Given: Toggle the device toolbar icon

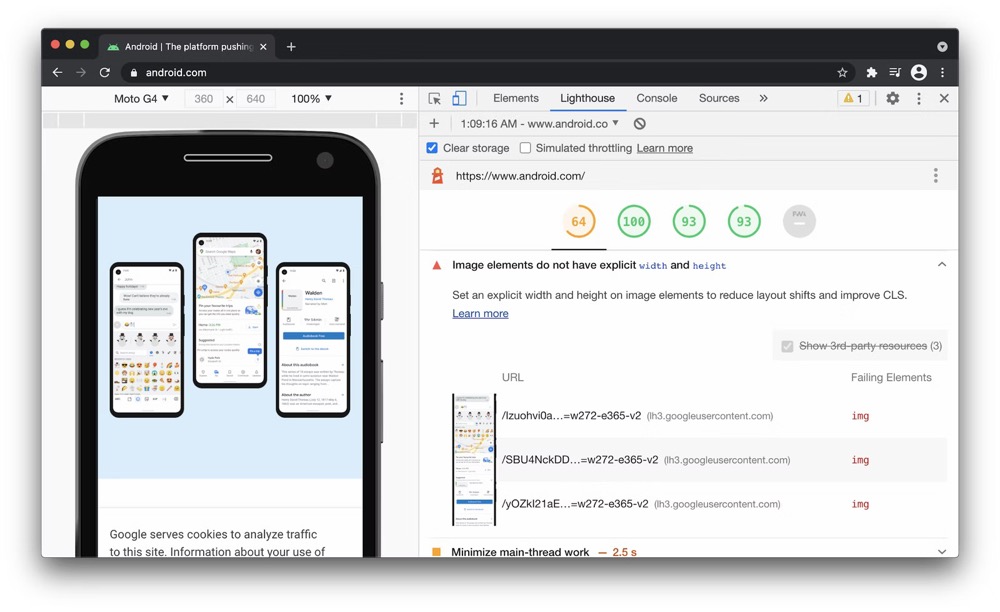Looking at the screenshot, I should coord(459,98).
